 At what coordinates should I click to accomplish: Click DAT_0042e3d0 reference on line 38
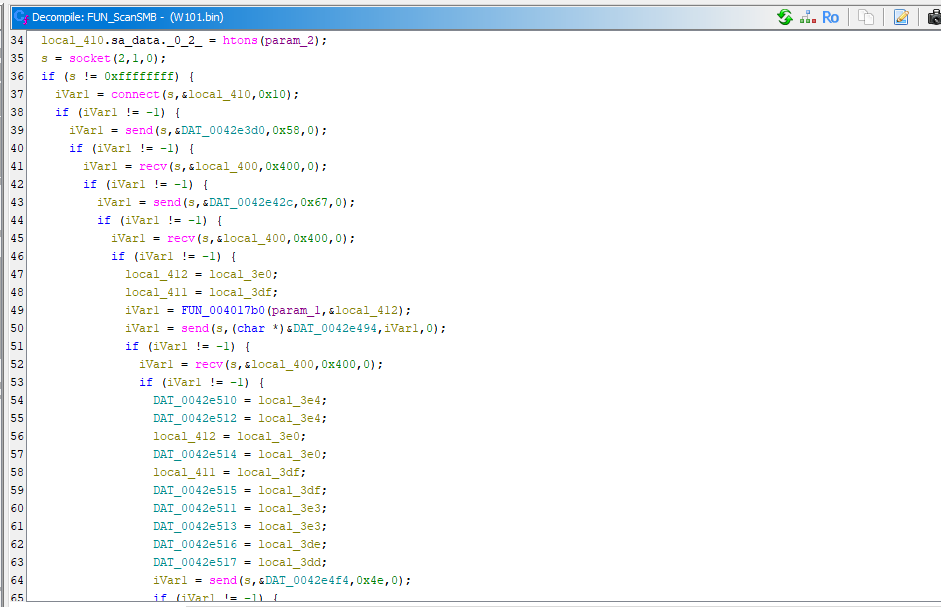point(231,130)
